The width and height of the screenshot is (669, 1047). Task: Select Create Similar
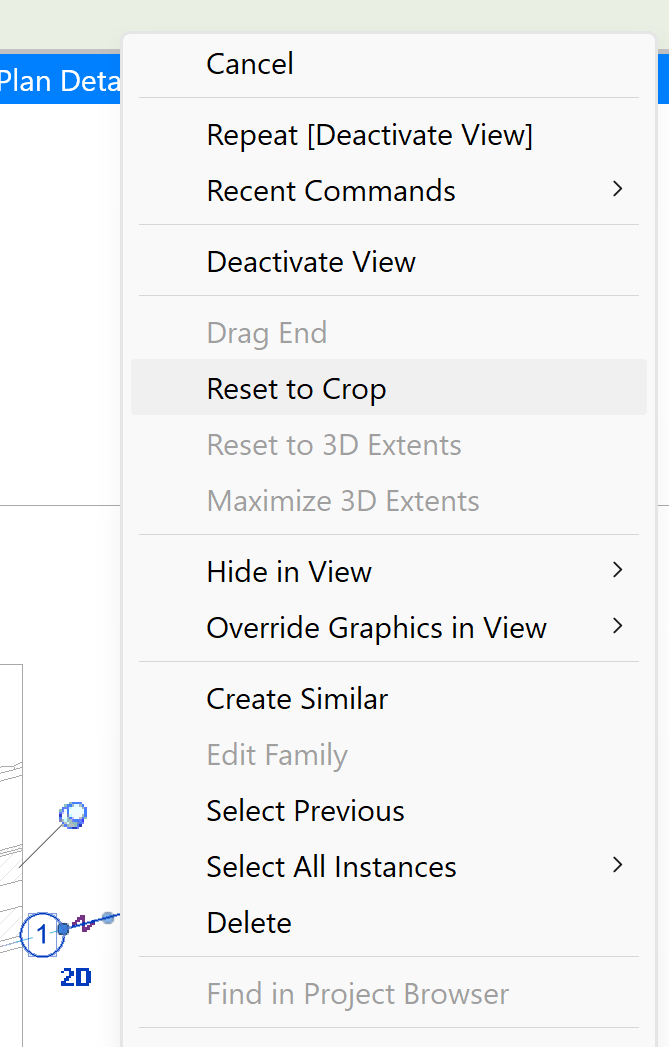(x=296, y=698)
